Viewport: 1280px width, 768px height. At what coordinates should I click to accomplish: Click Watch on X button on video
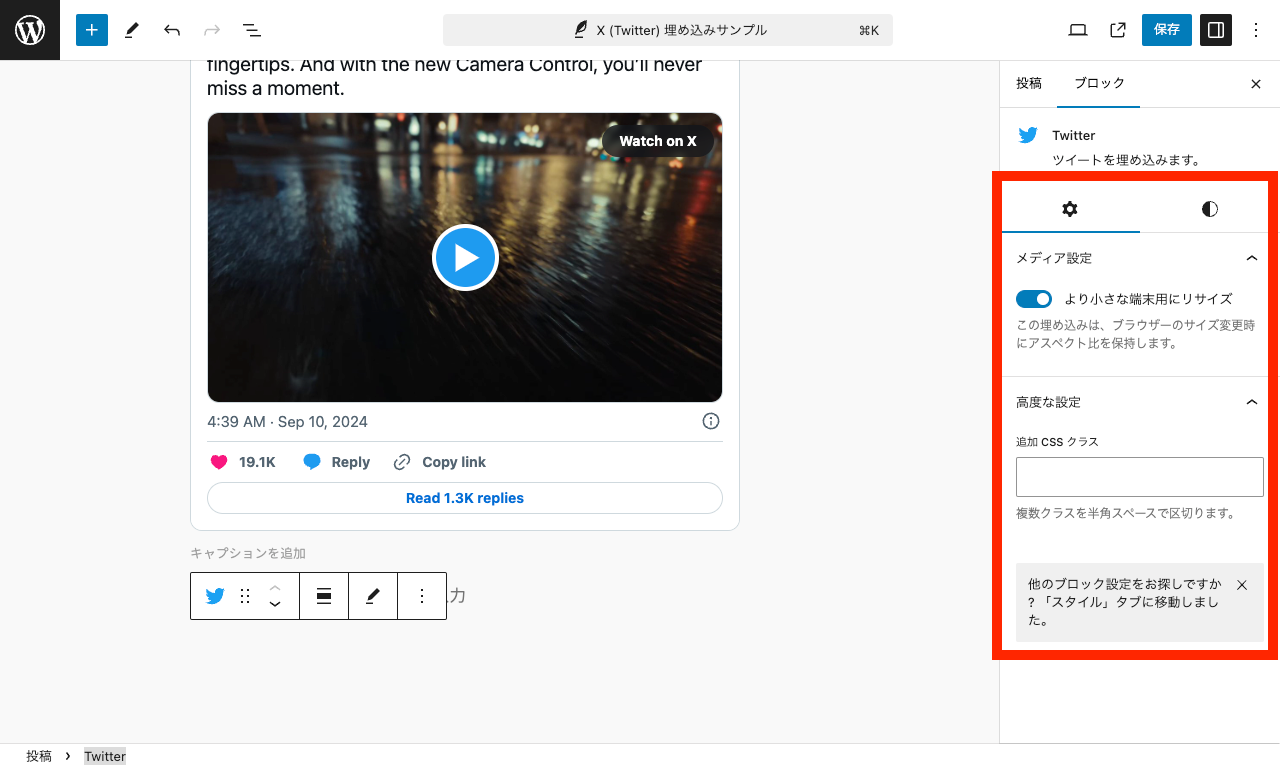coord(658,141)
